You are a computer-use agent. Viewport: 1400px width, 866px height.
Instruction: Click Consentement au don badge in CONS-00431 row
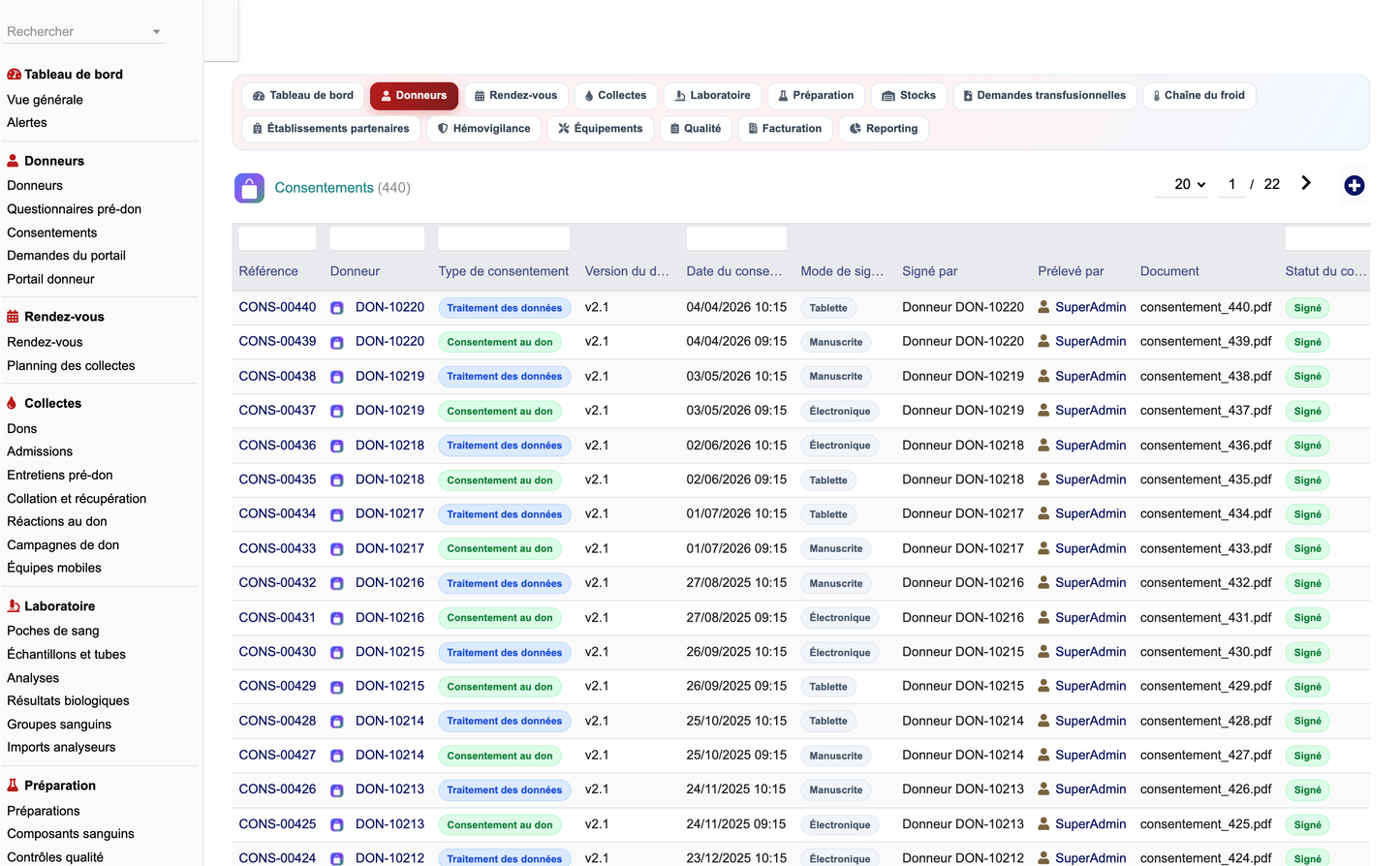coord(500,618)
